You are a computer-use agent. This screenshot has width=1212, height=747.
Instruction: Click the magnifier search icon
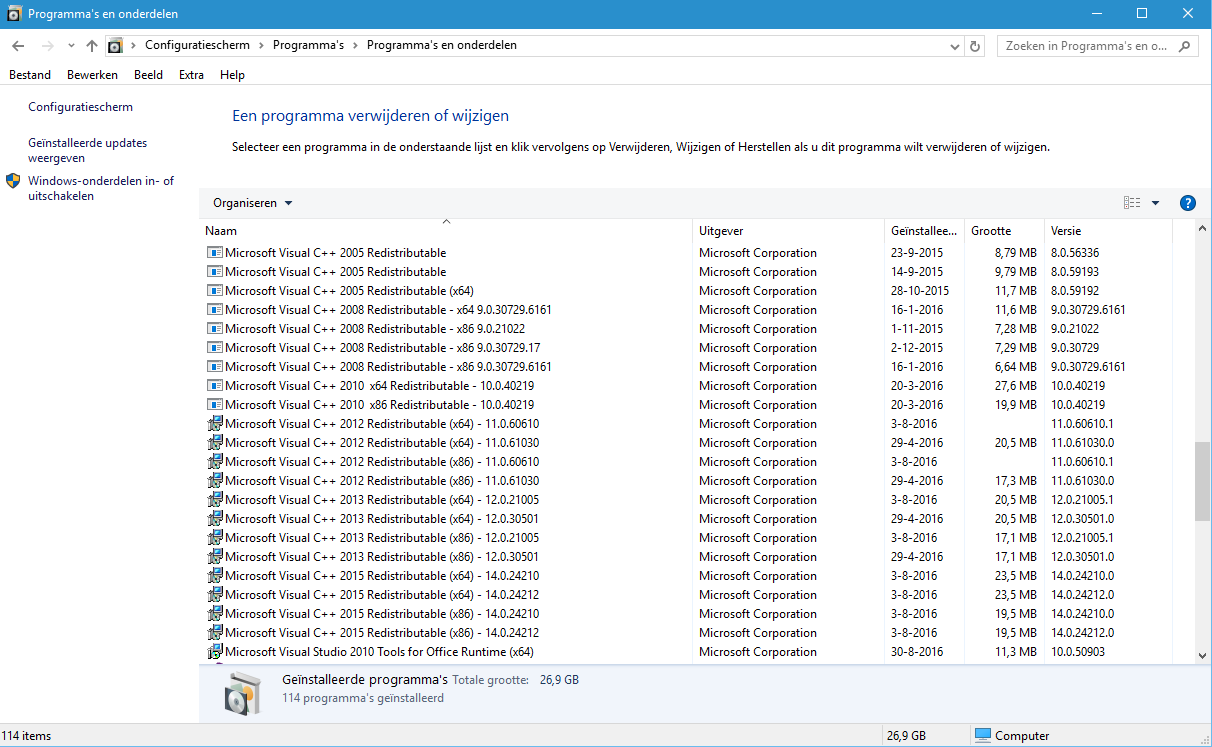point(1185,46)
